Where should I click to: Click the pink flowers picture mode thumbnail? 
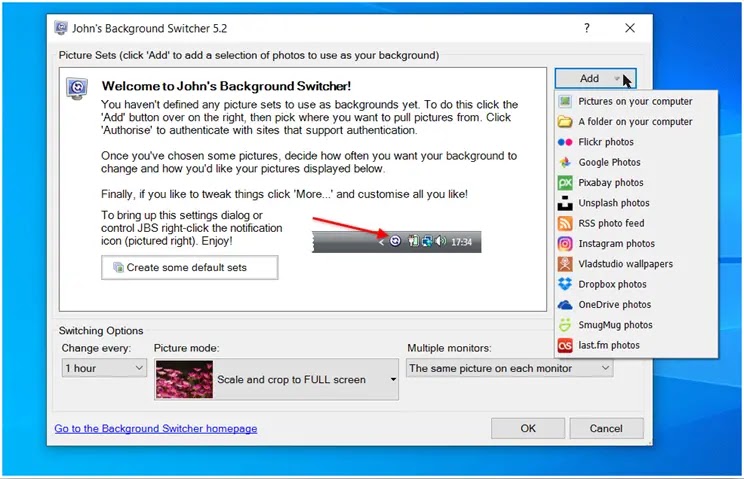(184, 379)
